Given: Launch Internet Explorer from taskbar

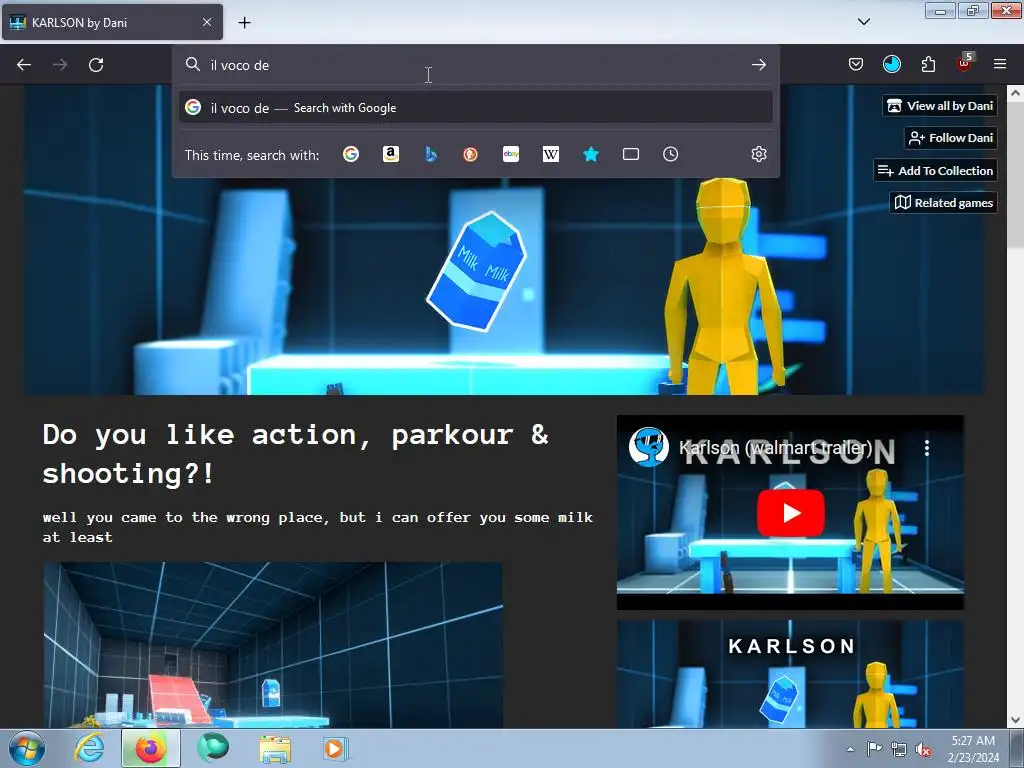Looking at the screenshot, I should 89,748.
